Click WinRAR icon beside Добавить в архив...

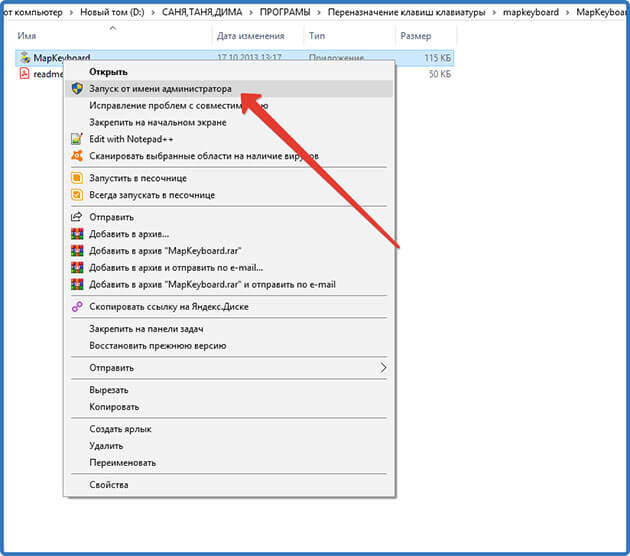click(77, 234)
